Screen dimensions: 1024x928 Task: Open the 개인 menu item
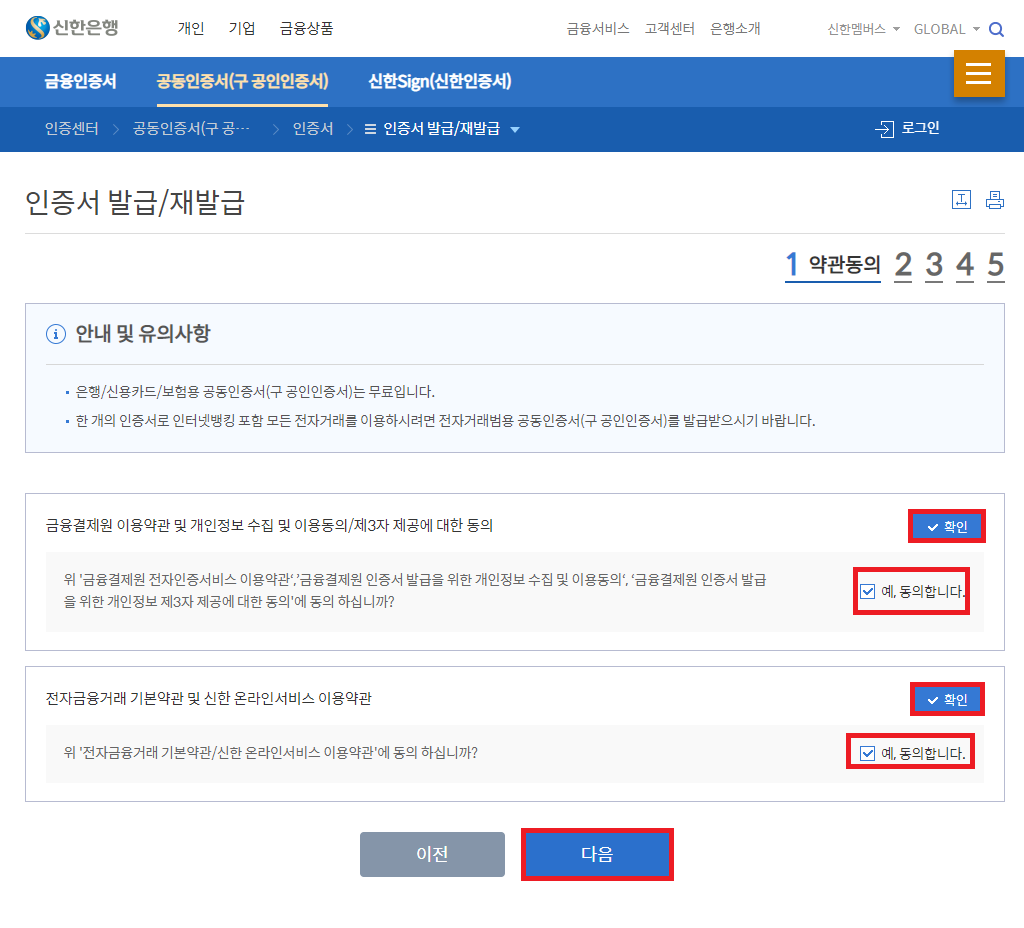[191, 28]
